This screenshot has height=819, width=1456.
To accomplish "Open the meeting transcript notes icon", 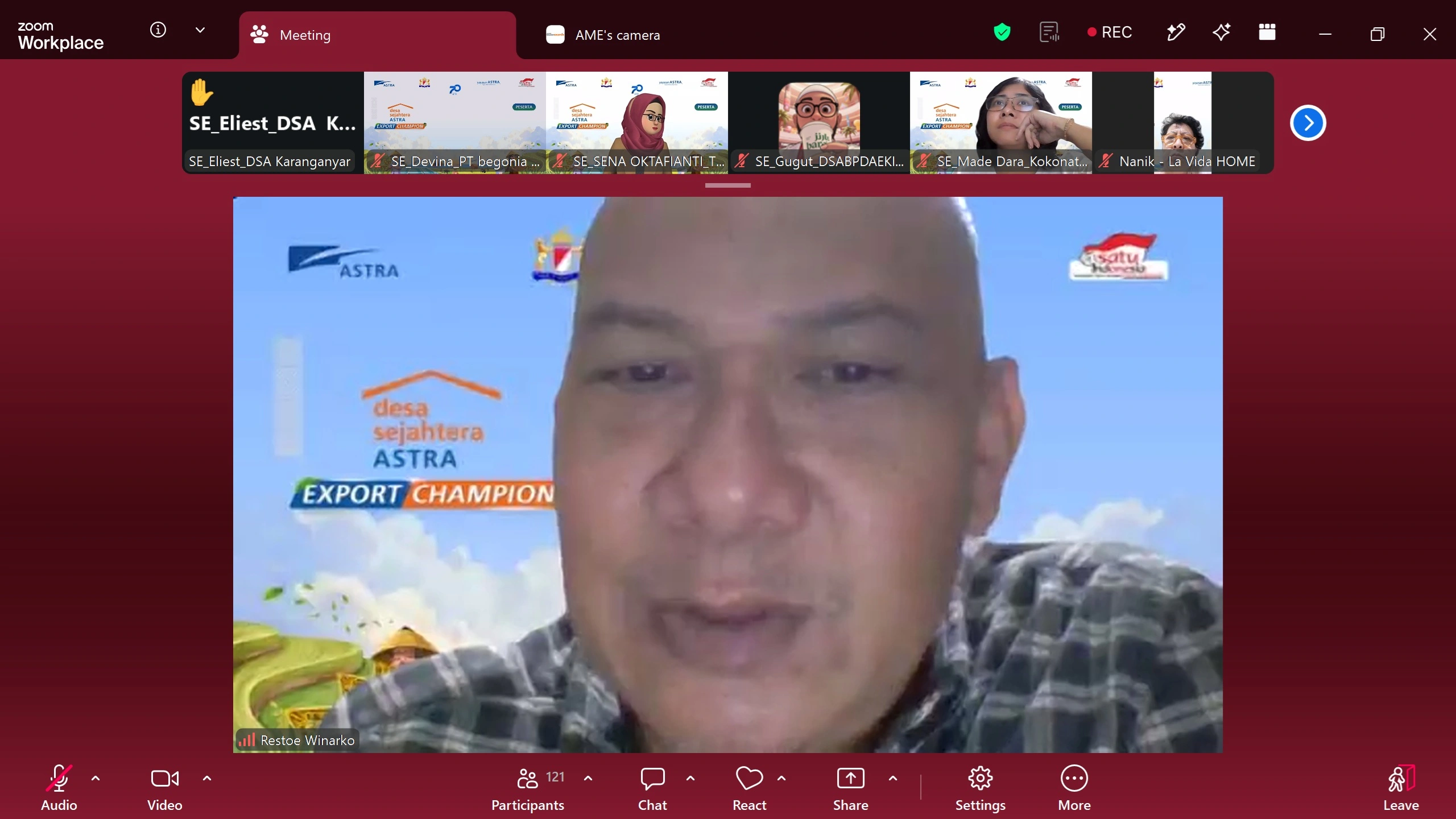I will tap(1049, 32).
